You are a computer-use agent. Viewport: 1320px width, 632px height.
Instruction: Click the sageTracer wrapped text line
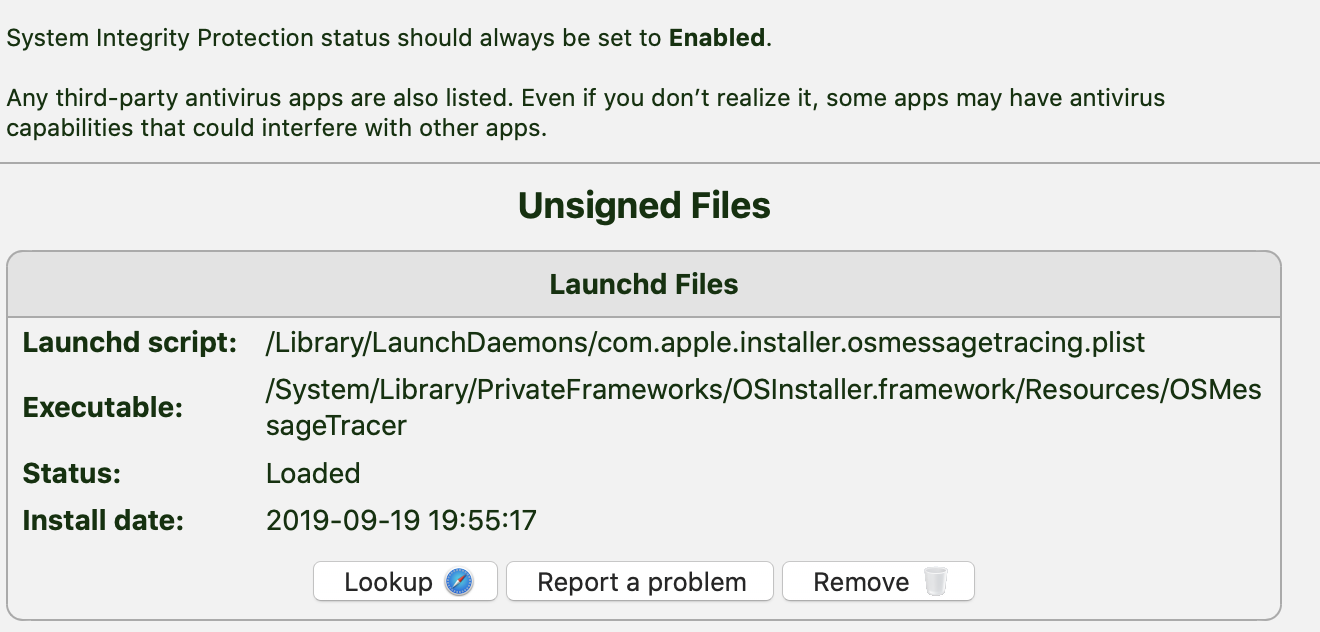pyautogui.click(x=336, y=426)
